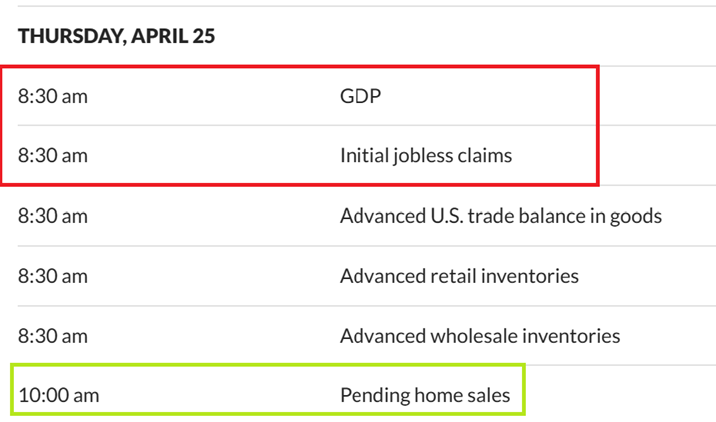The height and width of the screenshot is (422, 716).
Task: Click the word 'goods' in trade balance row
Action: 636,216
